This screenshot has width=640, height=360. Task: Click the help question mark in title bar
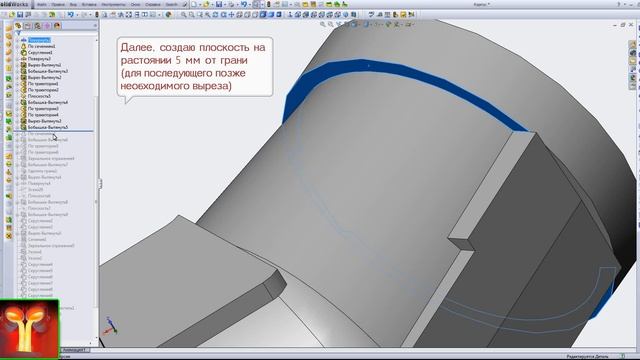click(x=619, y=4)
